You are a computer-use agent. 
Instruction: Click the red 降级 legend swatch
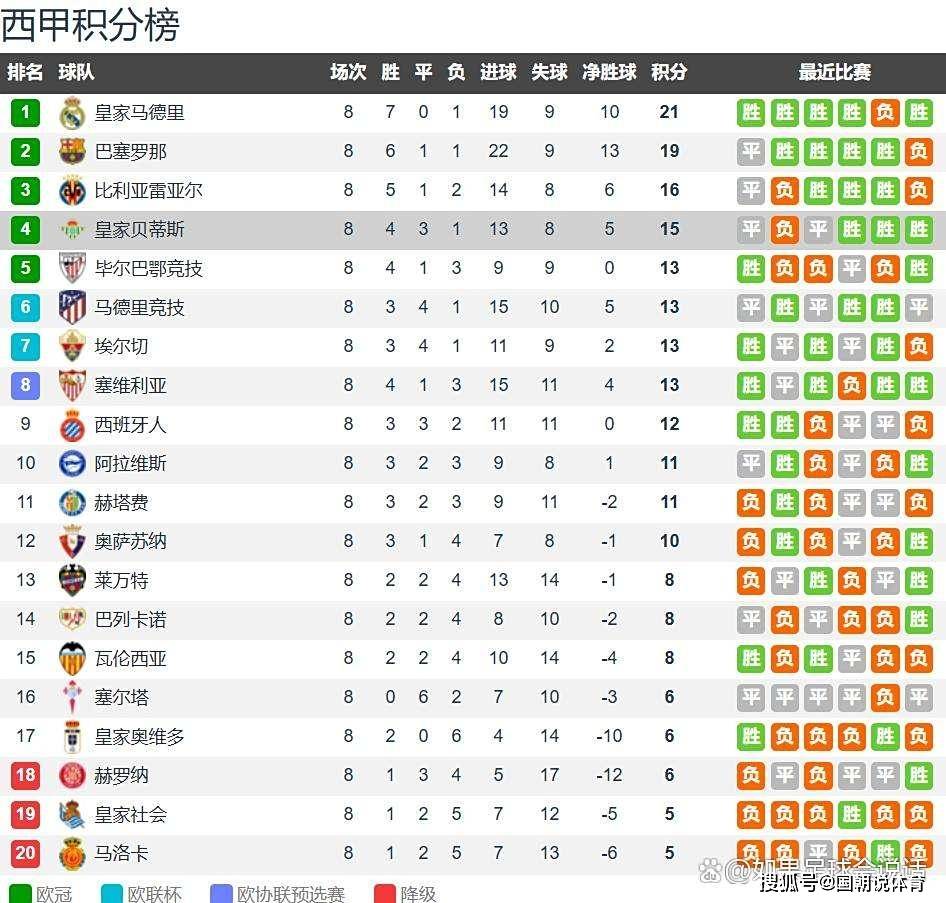[x=385, y=893]
